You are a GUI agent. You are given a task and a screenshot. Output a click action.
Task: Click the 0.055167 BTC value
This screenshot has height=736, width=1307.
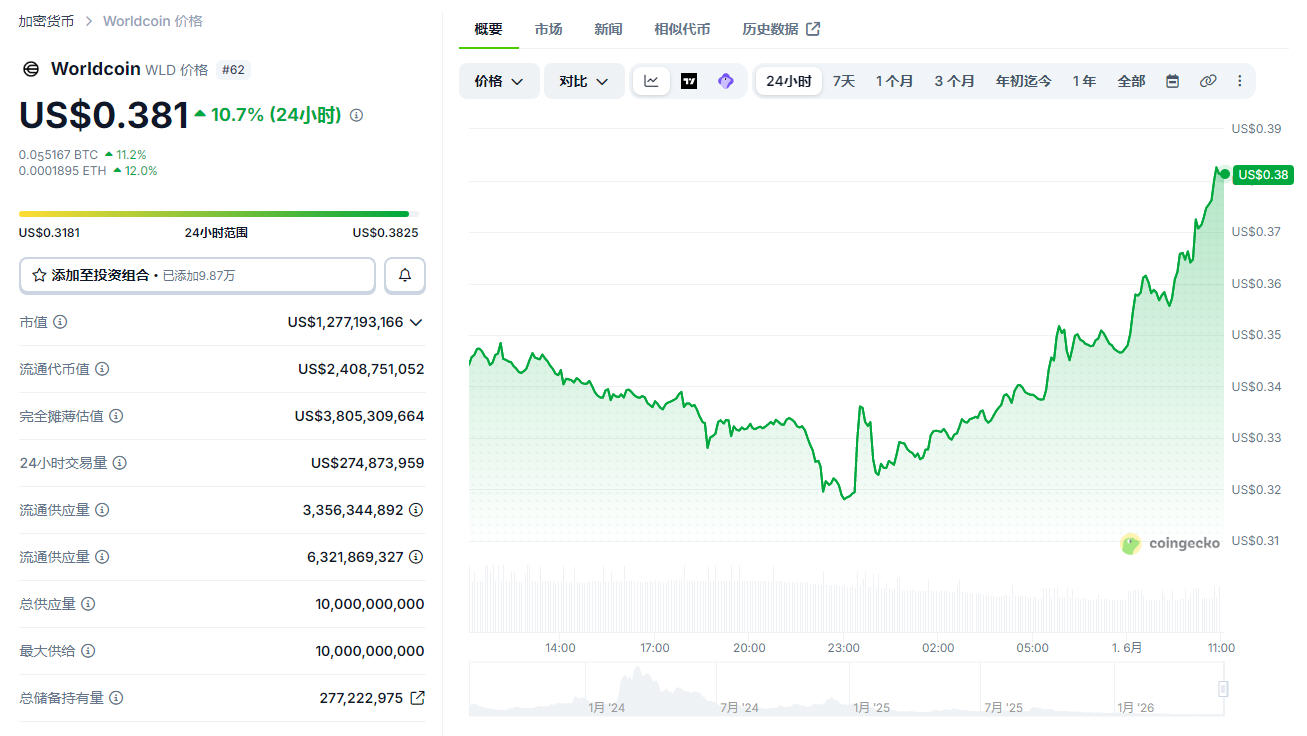59,155
